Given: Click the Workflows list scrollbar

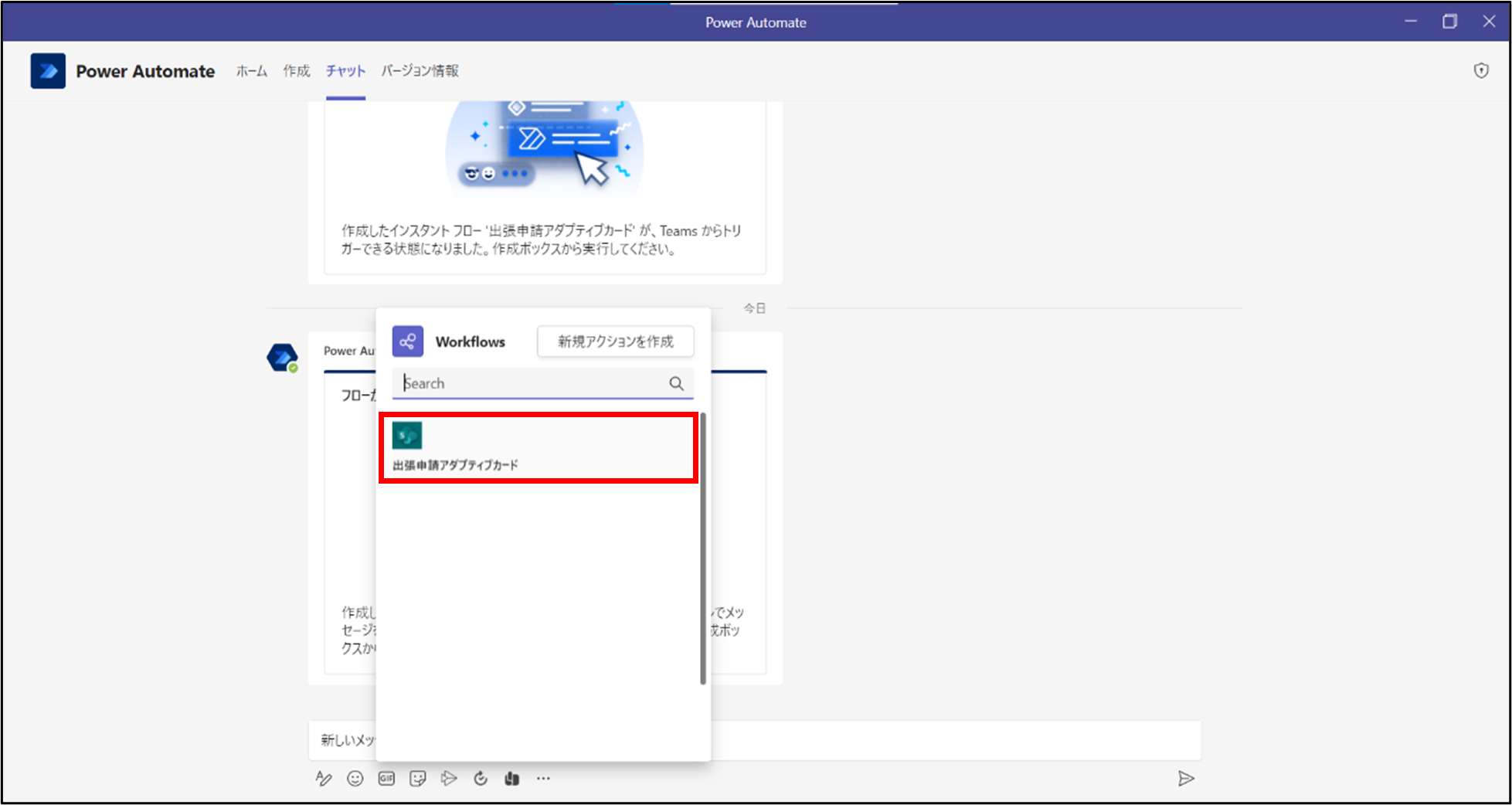Looking at the screenshot, I should (x=703, y=549).
